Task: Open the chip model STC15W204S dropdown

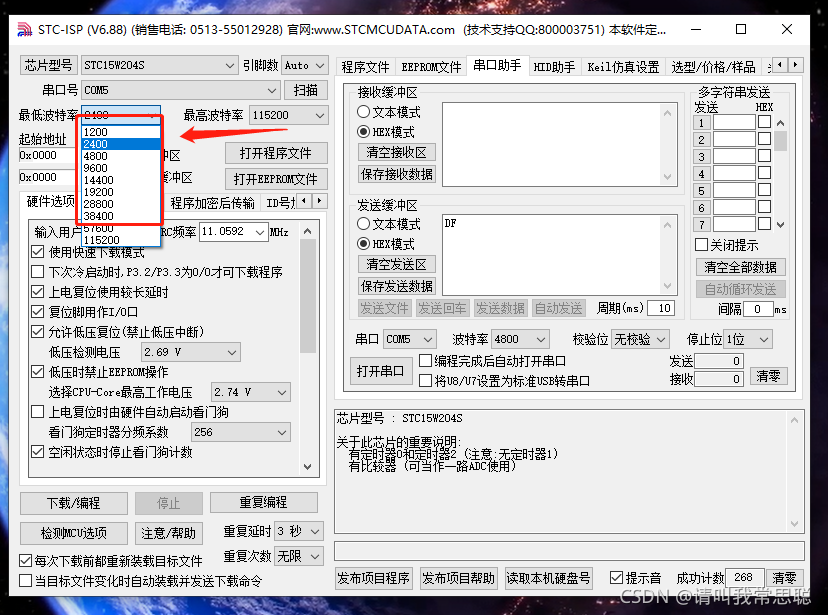Action: 159,65
